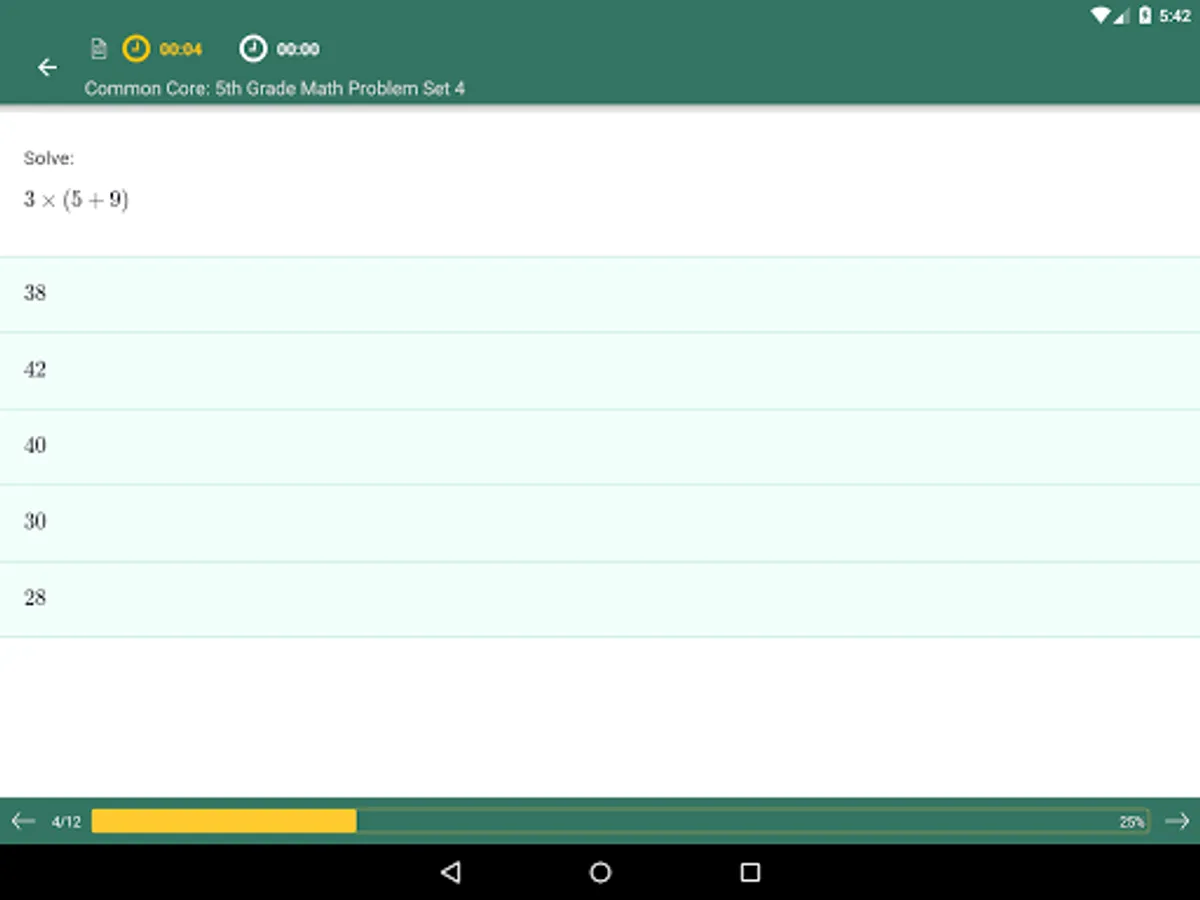Tap the Solve: prompt text
Screen dimensions: 1200x900
(x=49, y=158)
